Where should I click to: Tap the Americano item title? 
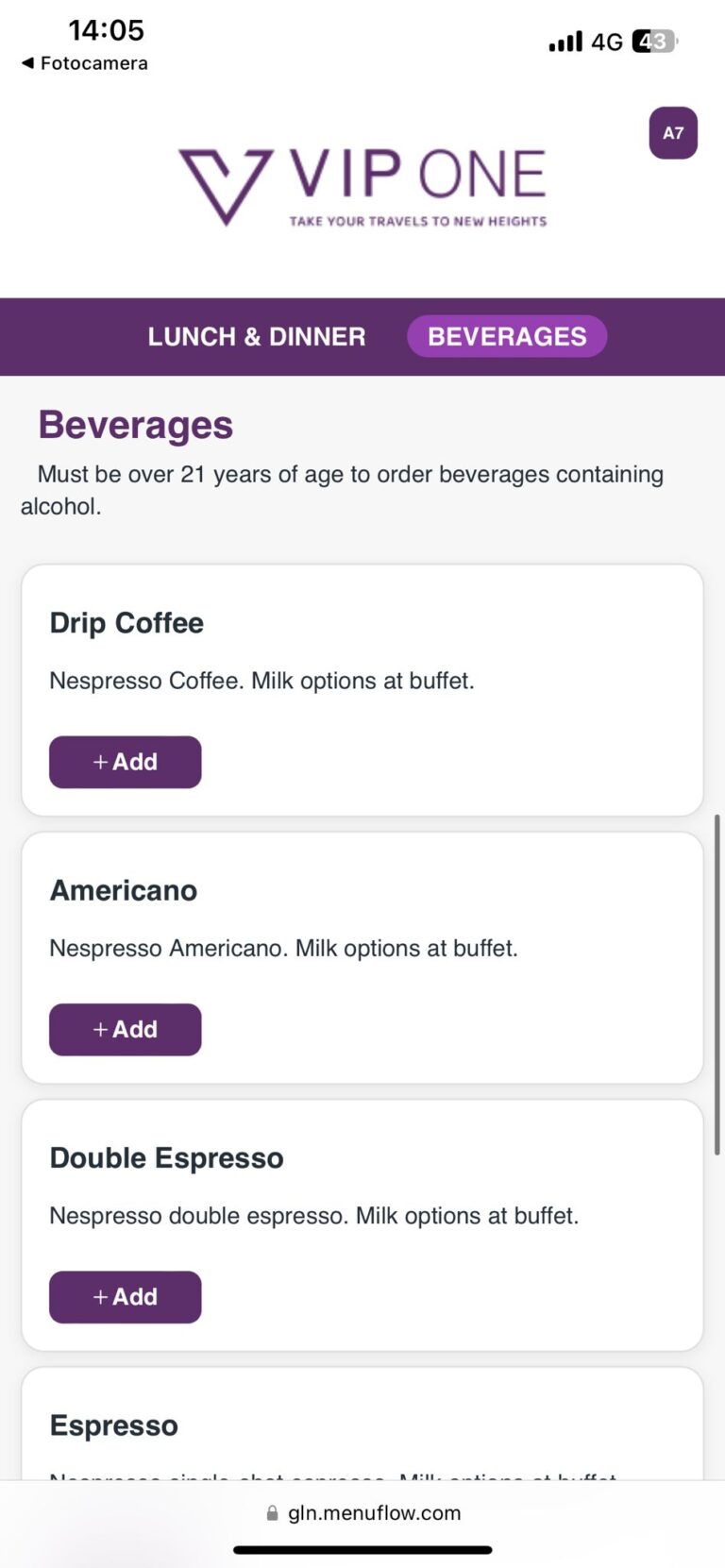[x=124, y=890]
